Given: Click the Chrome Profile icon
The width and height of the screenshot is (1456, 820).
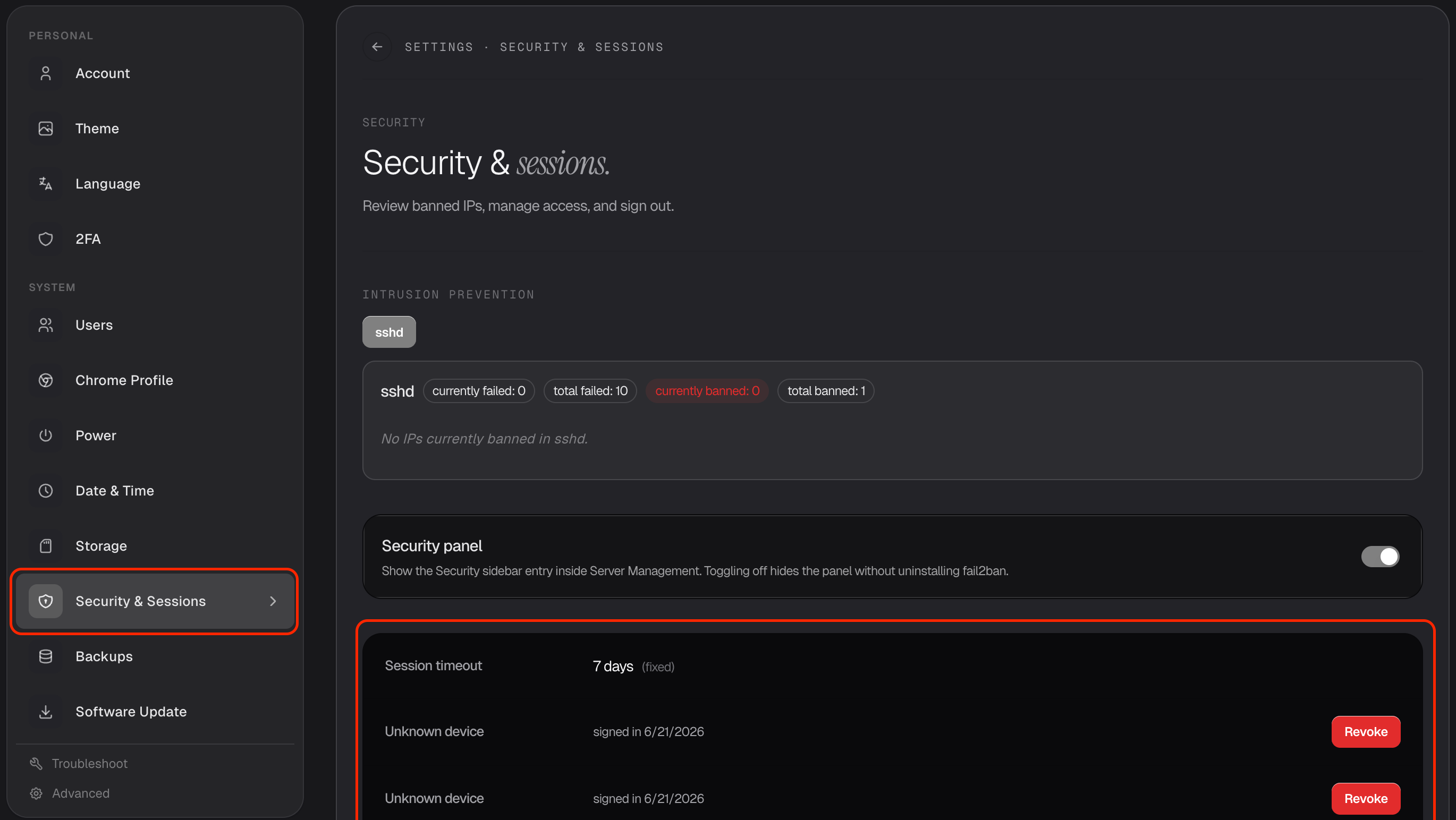Looking at the screenshot, I should pos(46,381).
